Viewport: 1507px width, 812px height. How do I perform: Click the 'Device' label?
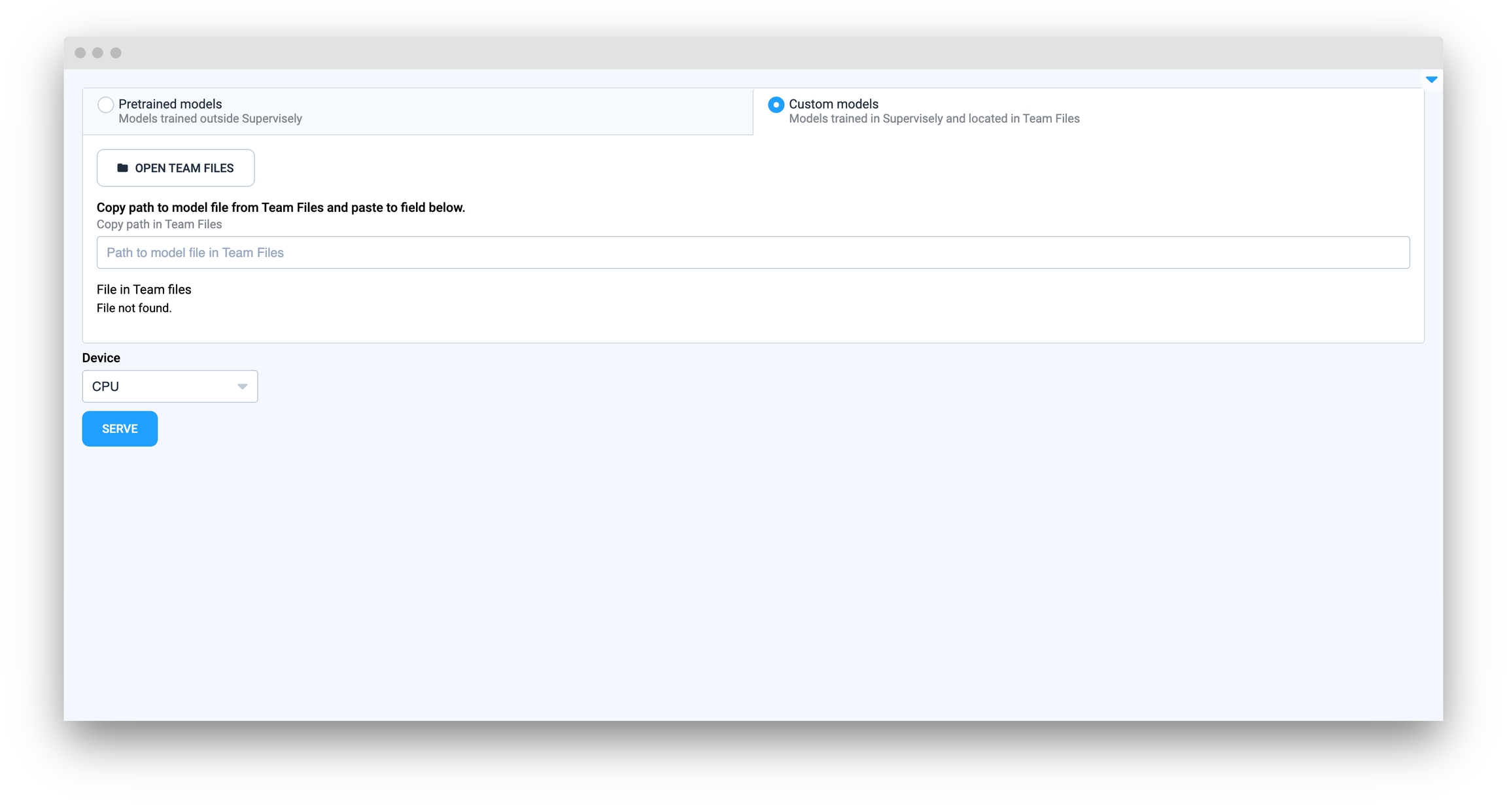101,358
